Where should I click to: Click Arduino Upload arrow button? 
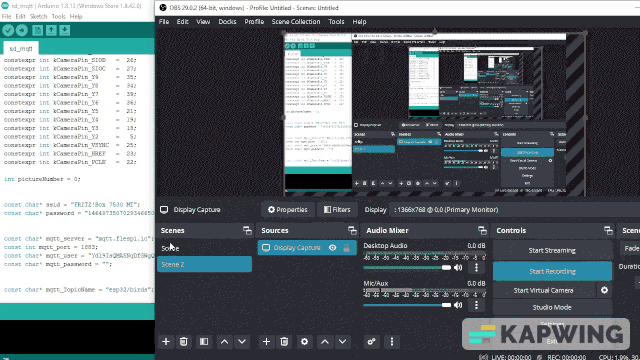pyautogui.click(x=22, y=30)
